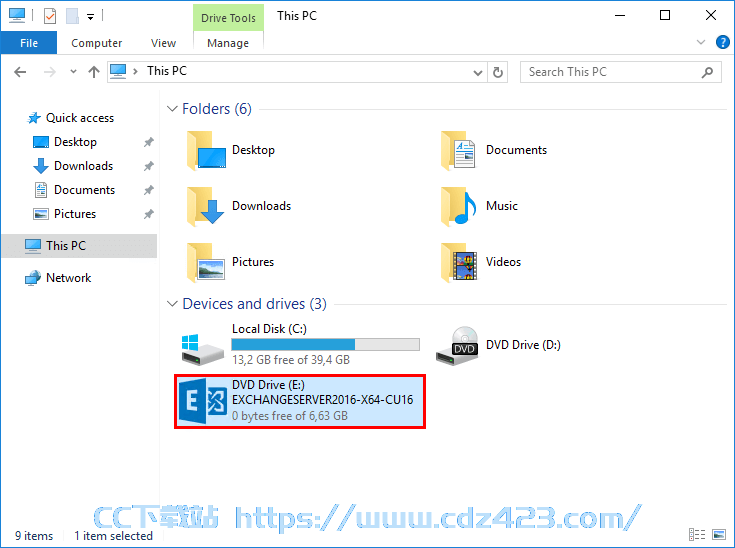Click the EXCHANGESERVER2016-X64-CU16 label

click(322, 400)
